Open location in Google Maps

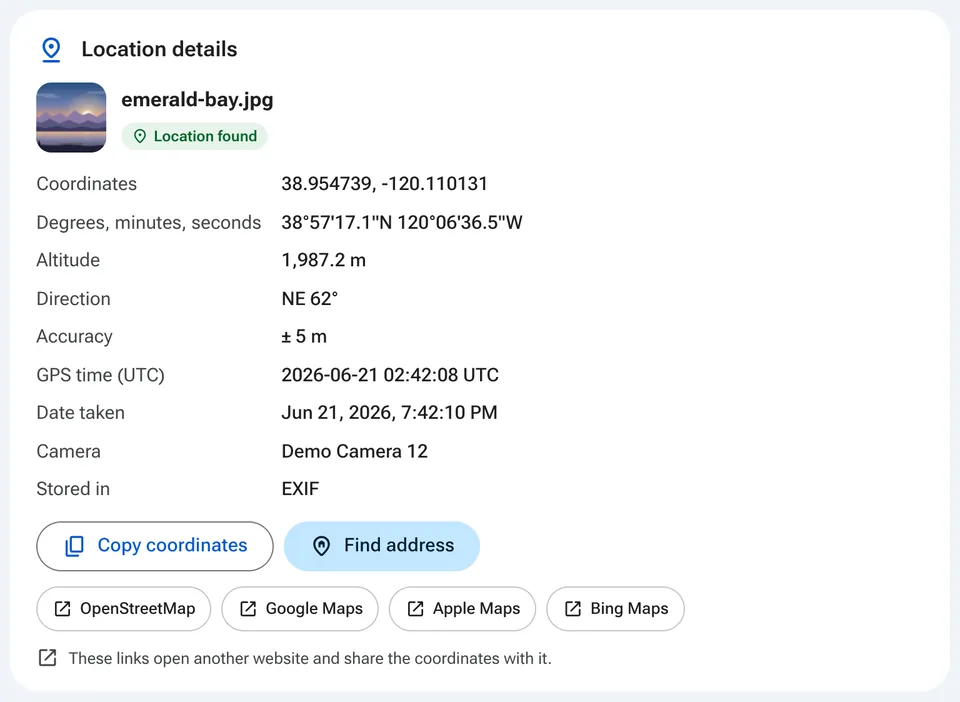coord(300,609)
